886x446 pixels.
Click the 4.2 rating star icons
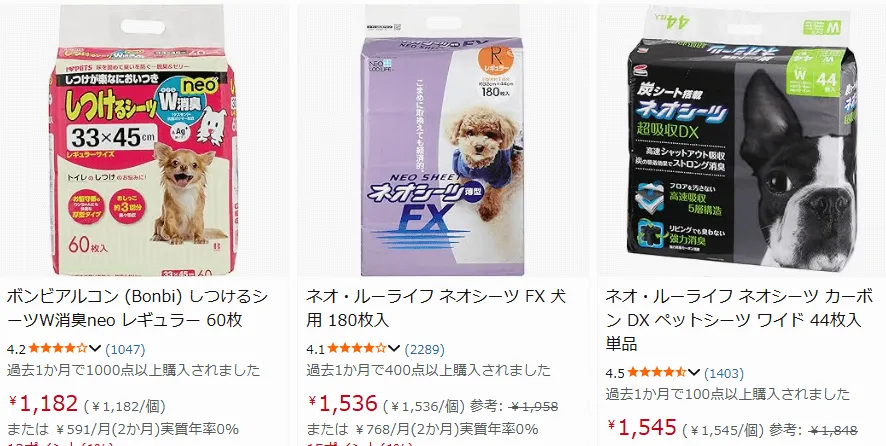[x=58, y=348]
